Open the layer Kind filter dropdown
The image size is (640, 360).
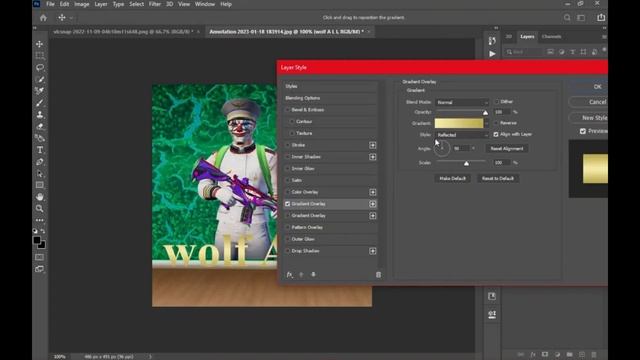point(524,52)
